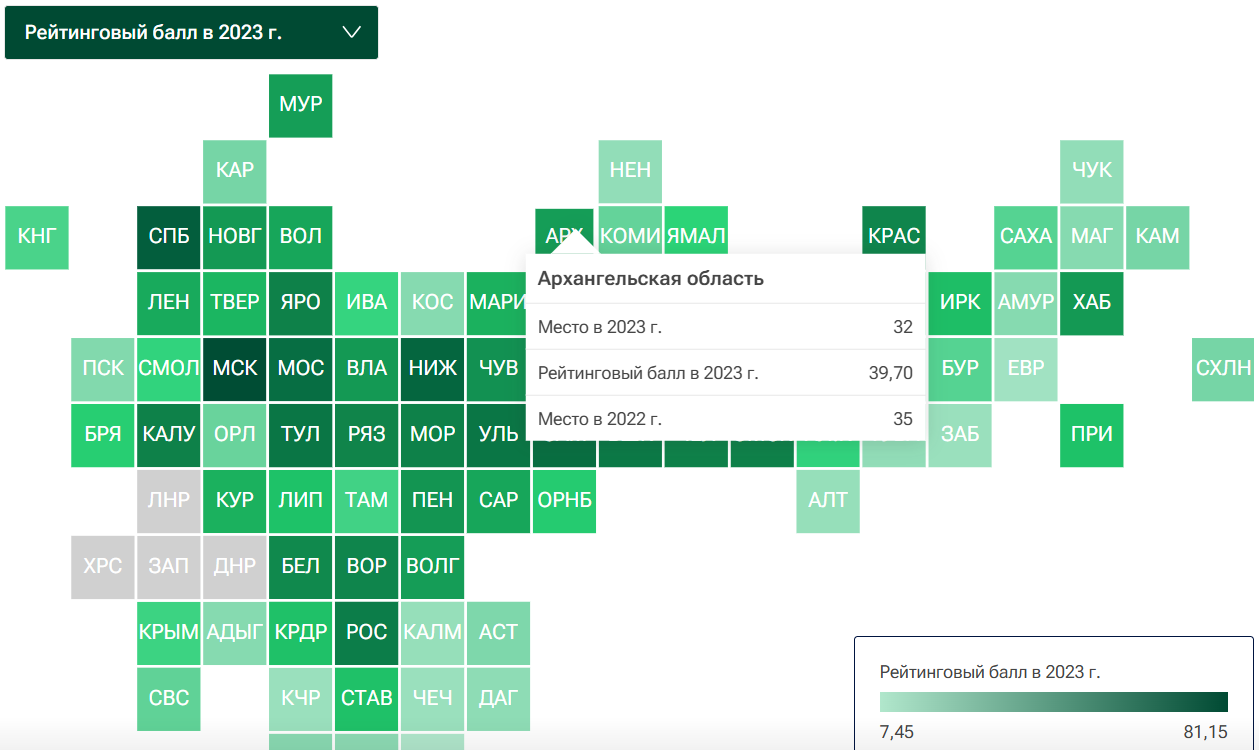Click the ПРИ region tile
Viewport: 1259px width, 750px height.
1092,435
